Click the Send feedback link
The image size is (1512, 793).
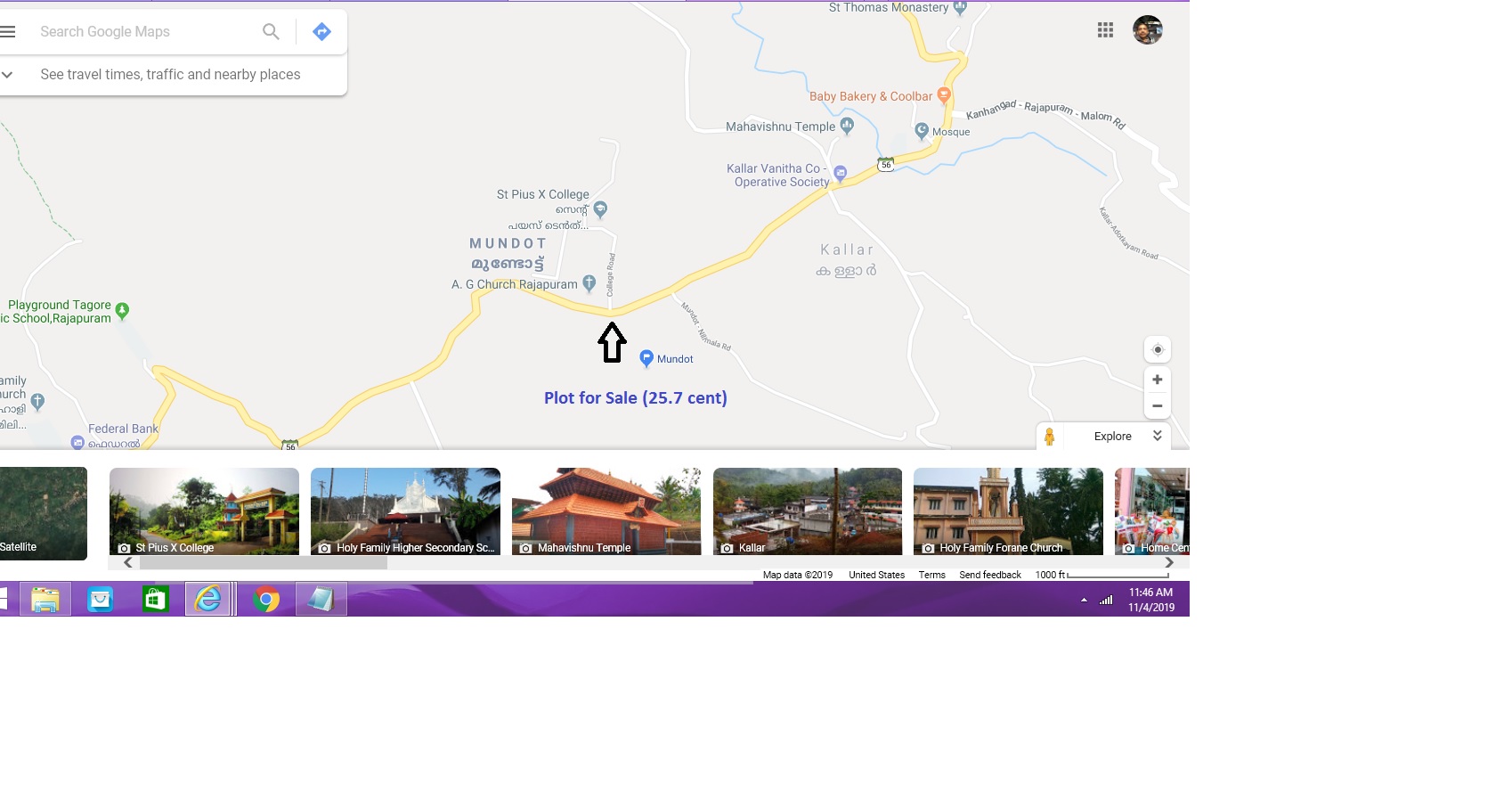[x=989, y=575]
